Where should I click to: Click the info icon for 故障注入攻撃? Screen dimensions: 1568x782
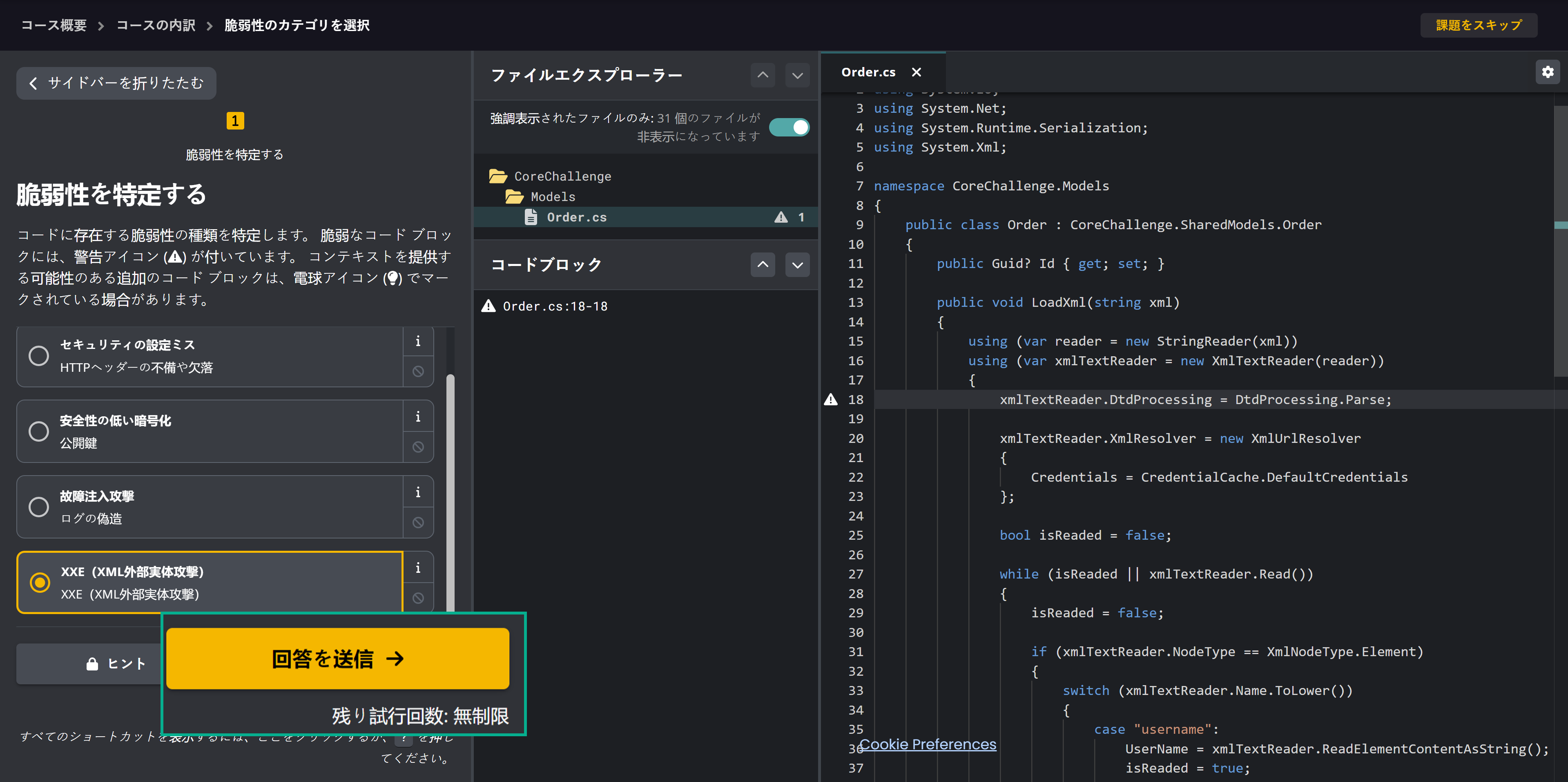coord(417,492)
